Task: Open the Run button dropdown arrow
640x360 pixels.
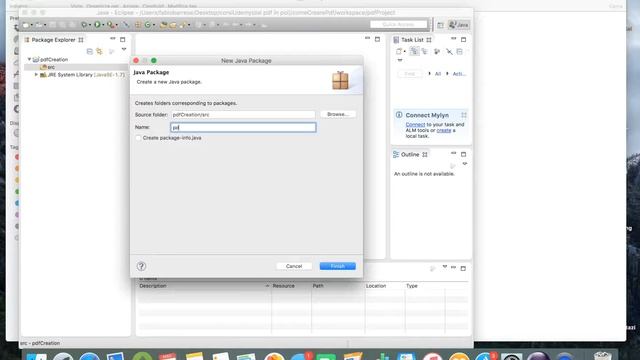Action: point(103,25)
